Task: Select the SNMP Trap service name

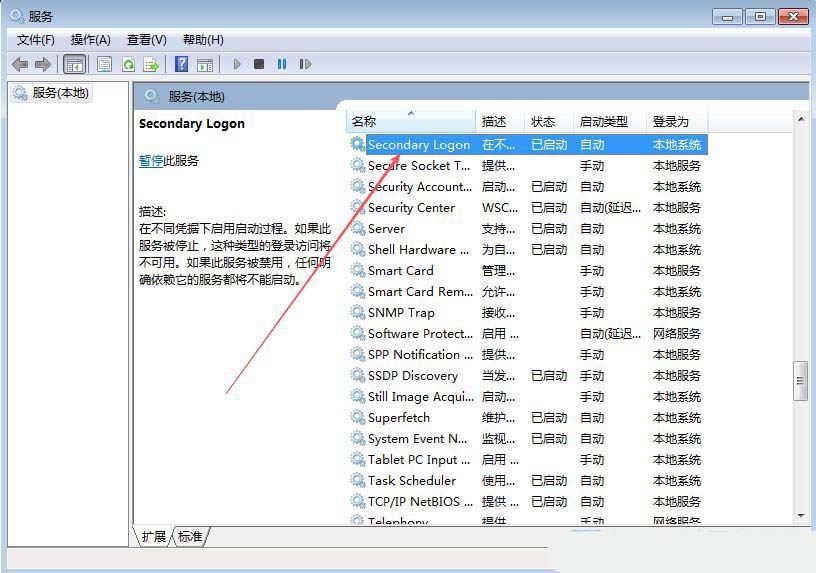Action: (x=401, y=312)
